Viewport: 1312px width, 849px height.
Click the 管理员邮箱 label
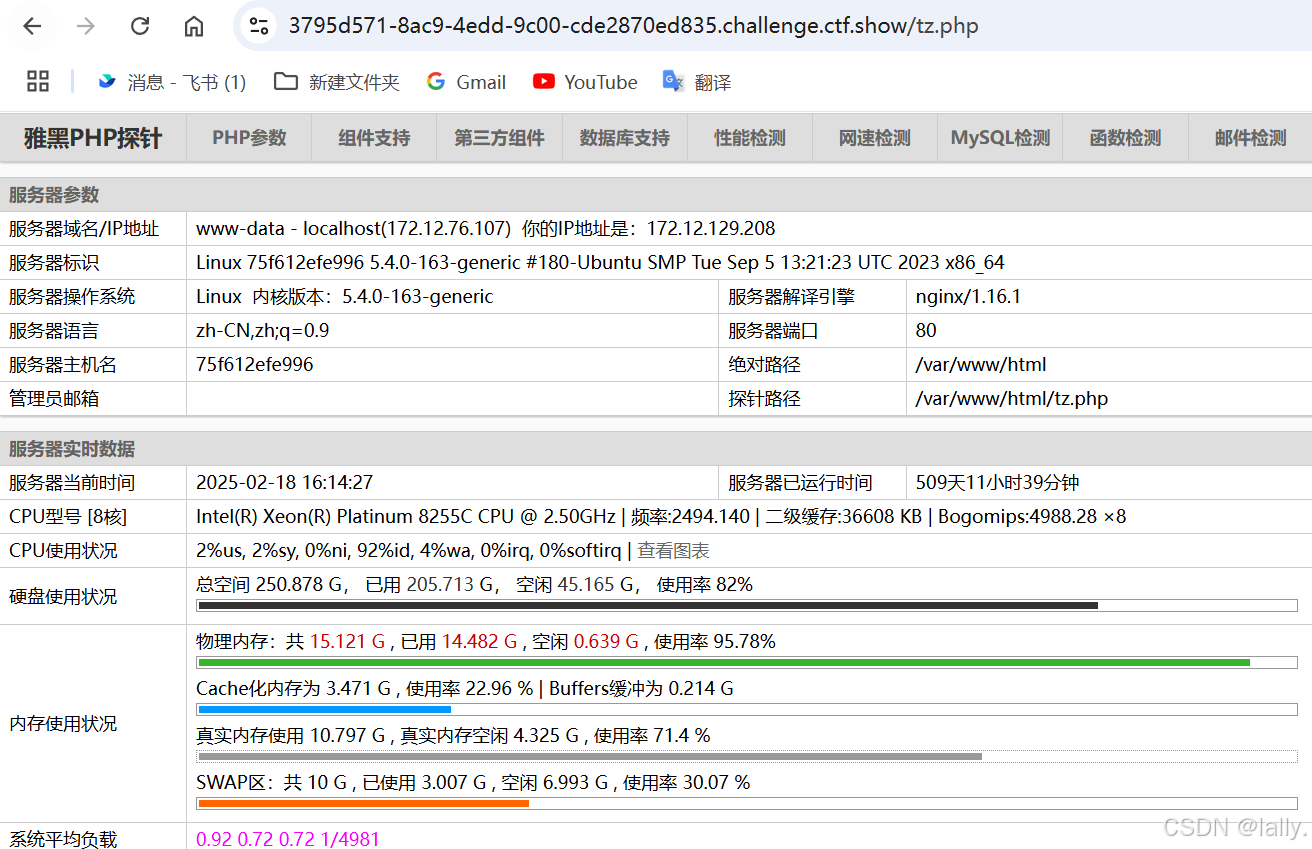[x=54, y=398]
